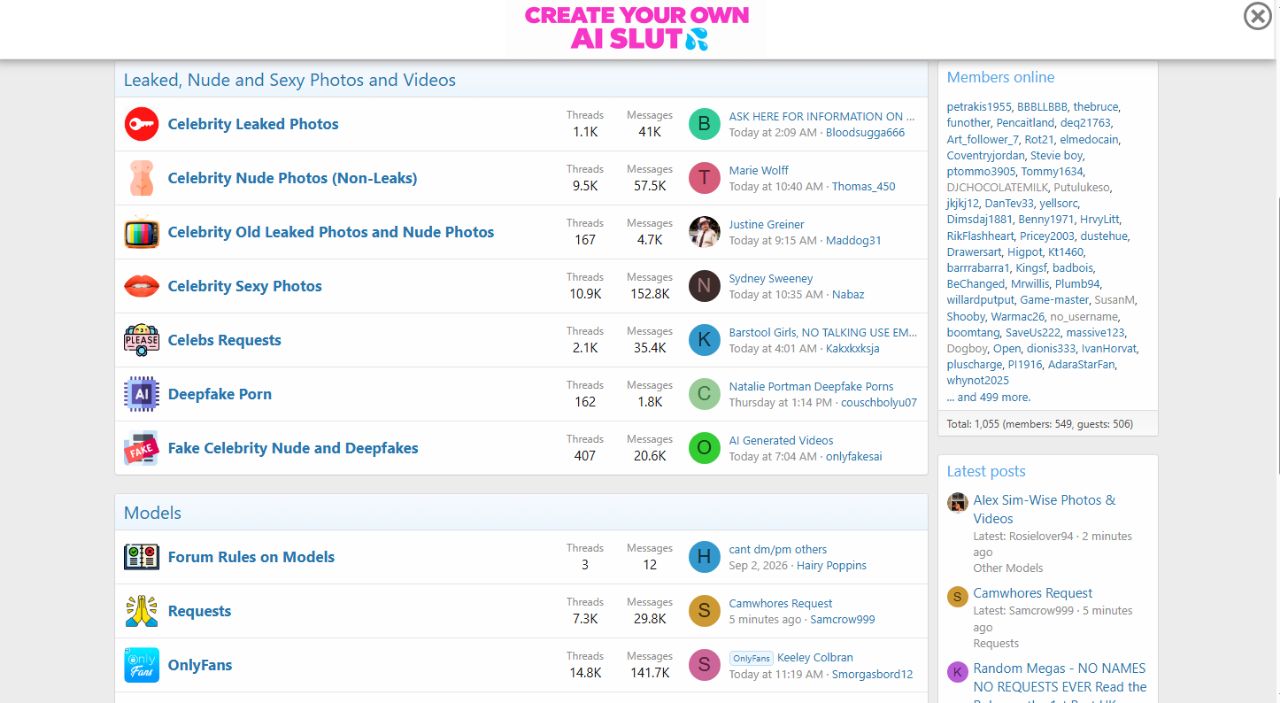
Task: Click the Forum Rules on Models icon
Action: coord(141,557)
